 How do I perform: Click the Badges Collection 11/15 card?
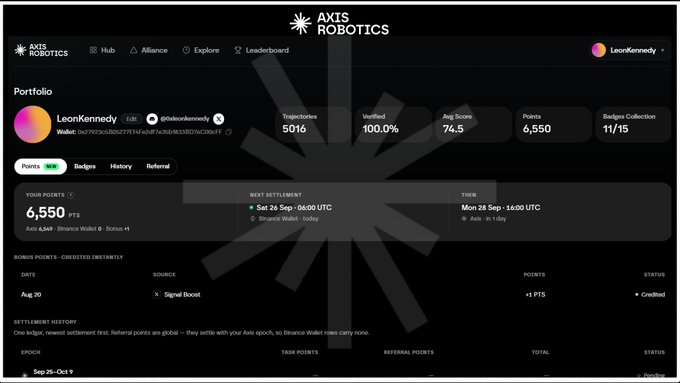coord(633,124)
